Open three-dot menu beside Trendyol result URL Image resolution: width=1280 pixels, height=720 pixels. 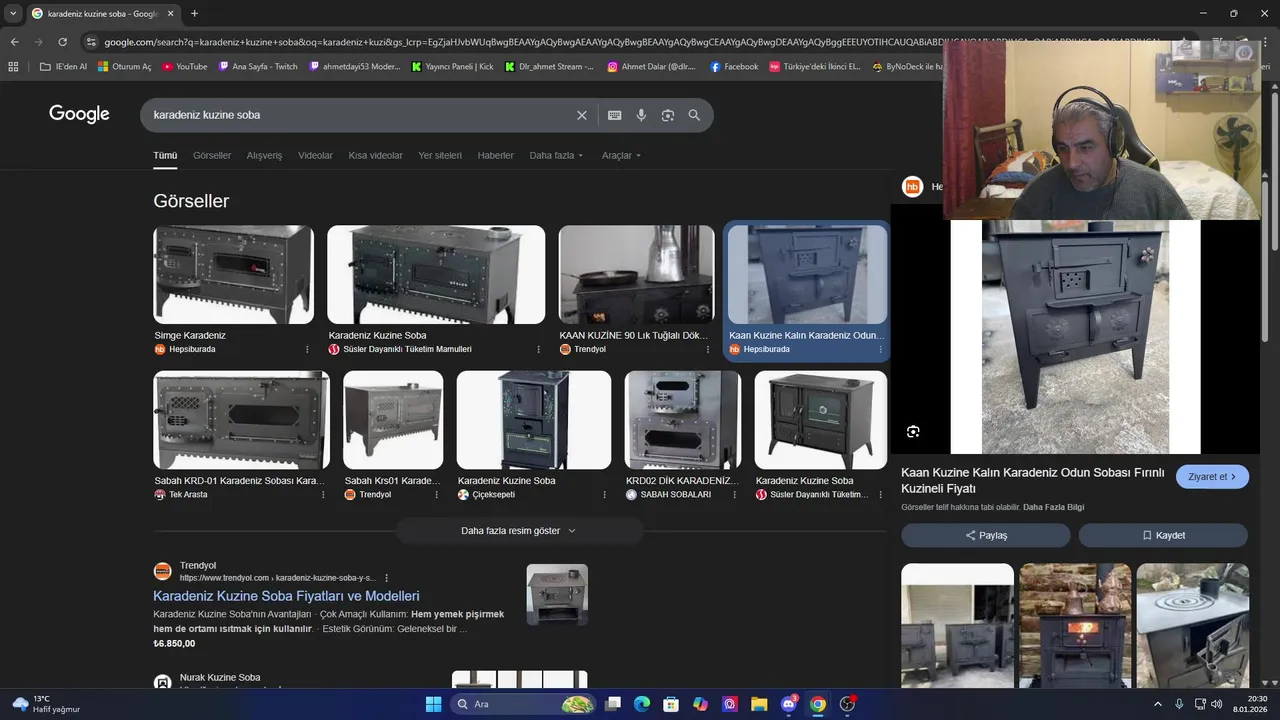point(386,578)
